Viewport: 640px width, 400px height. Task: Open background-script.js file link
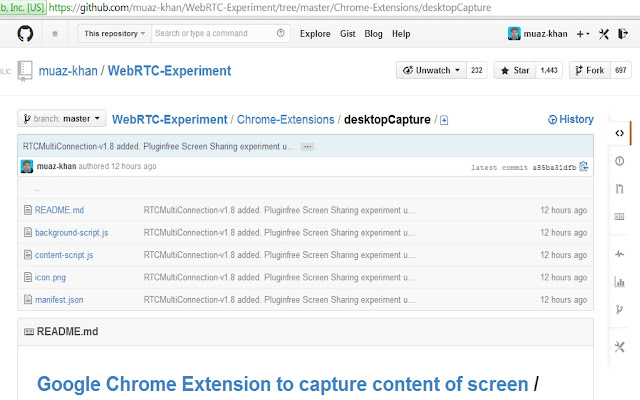click(71, 233)
